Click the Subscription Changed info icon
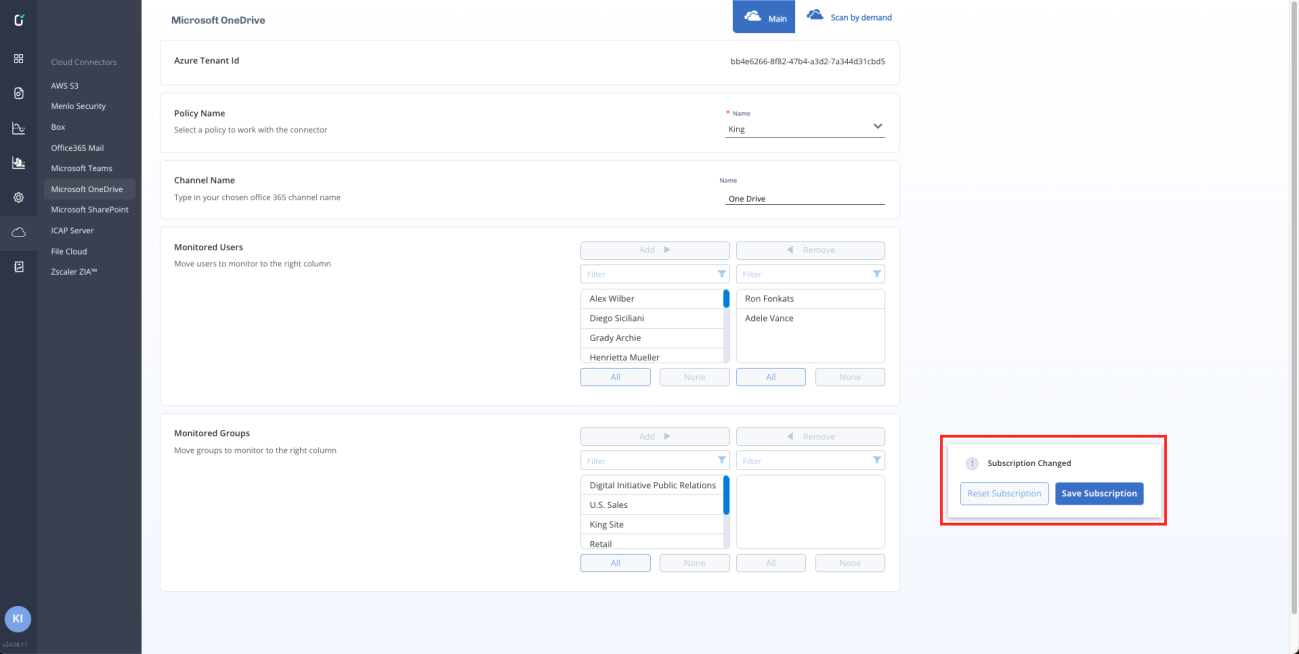1299x654 pixels. [x=971, y=463]
